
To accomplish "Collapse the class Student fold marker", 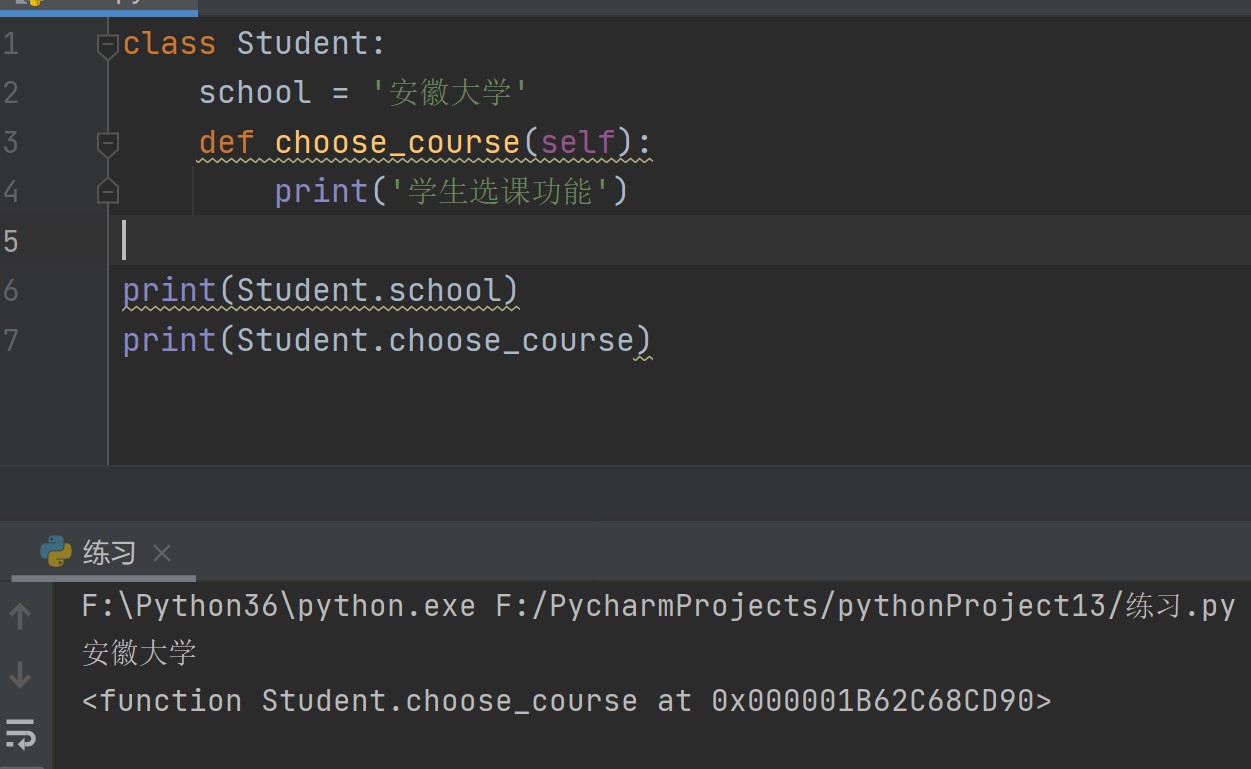I will pos(108,45).
